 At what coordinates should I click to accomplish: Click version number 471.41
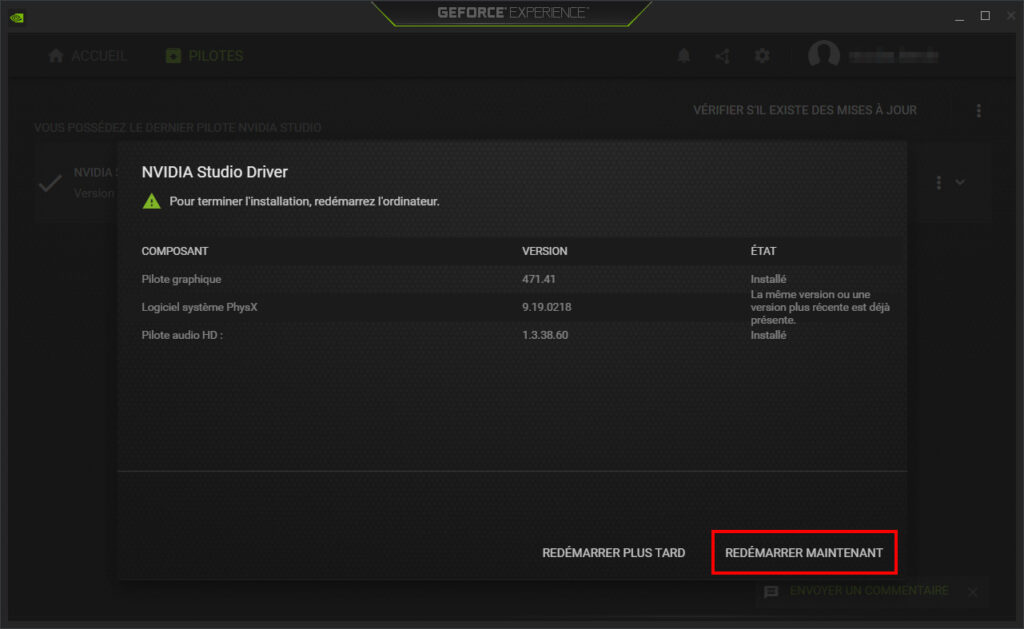click(539, 279)
